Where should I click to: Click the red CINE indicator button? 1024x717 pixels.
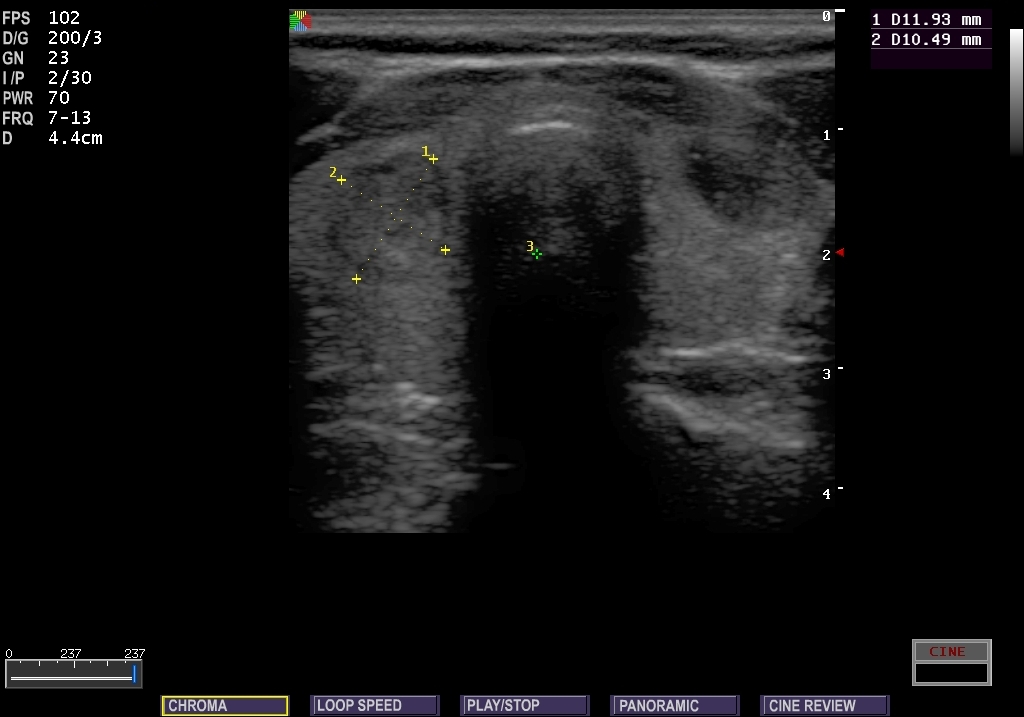tap(952, 651)
